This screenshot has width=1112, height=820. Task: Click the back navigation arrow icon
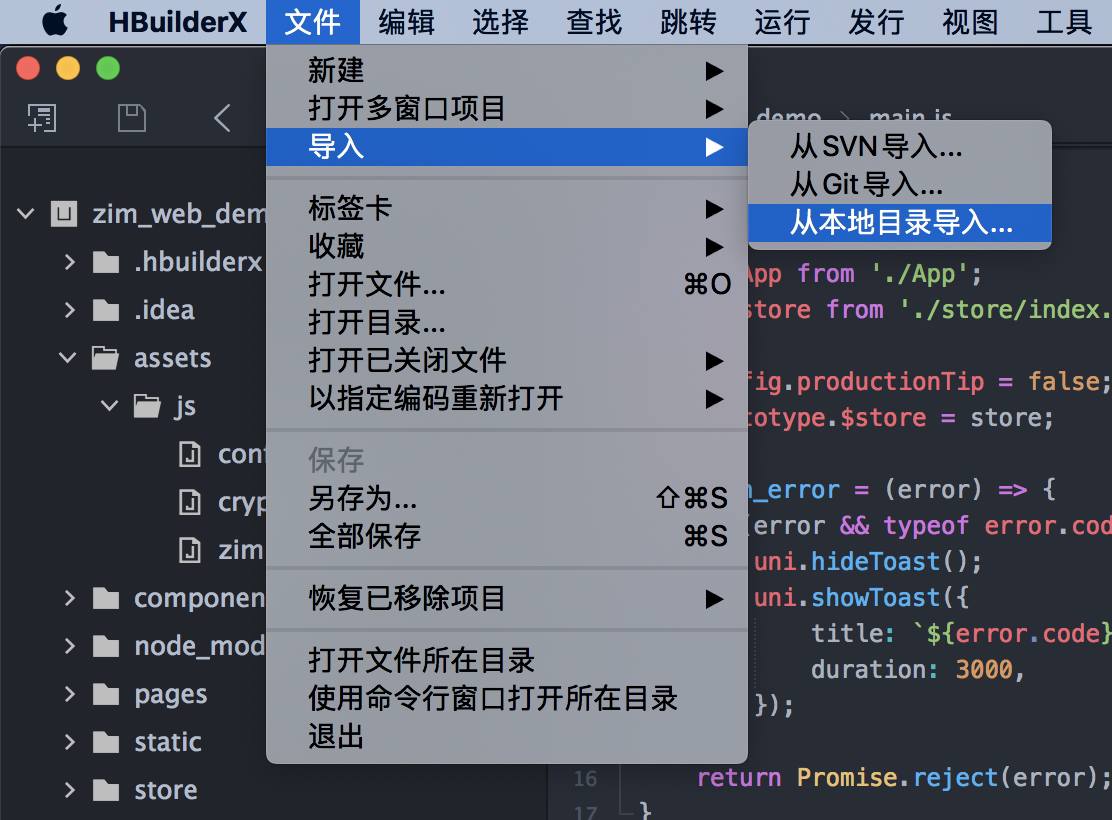click(222, 118)
